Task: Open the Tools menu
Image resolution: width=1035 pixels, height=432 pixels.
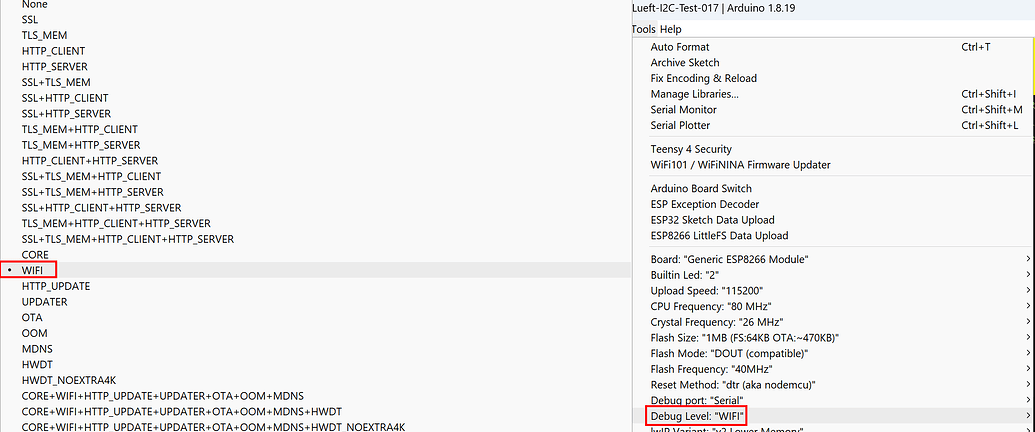Action: point(644,29)
